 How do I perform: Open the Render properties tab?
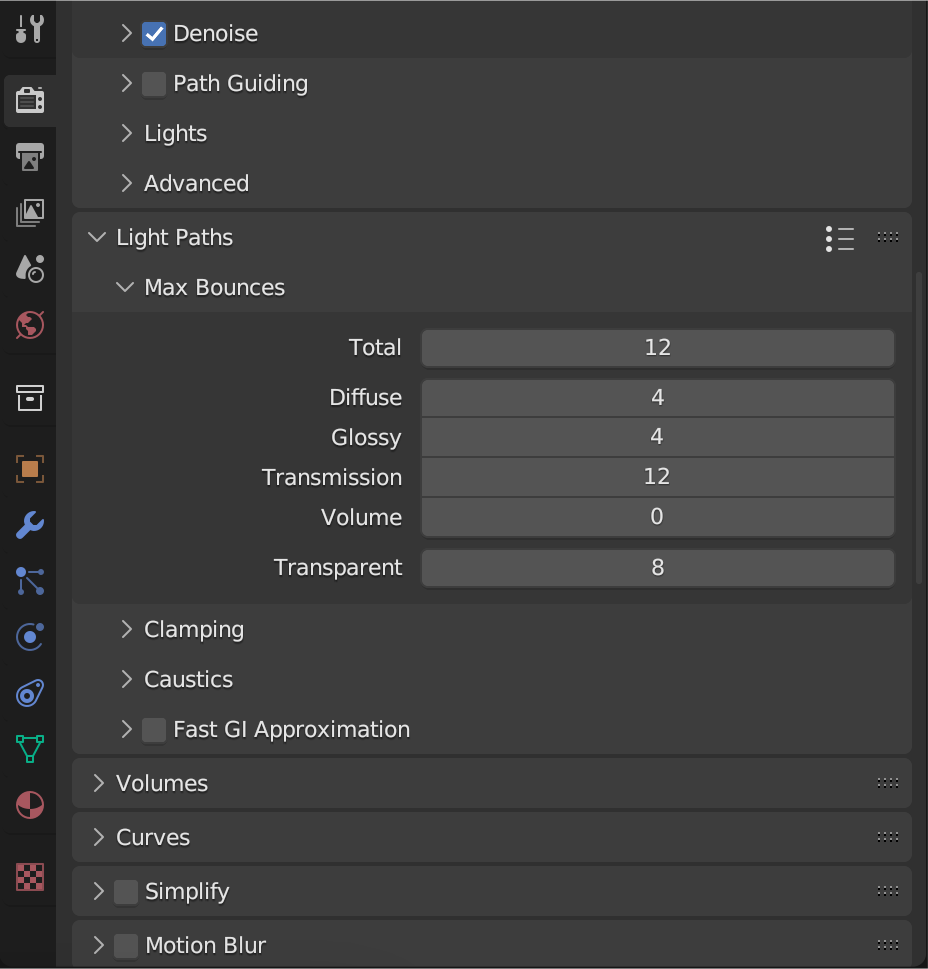tap(29, 100)
